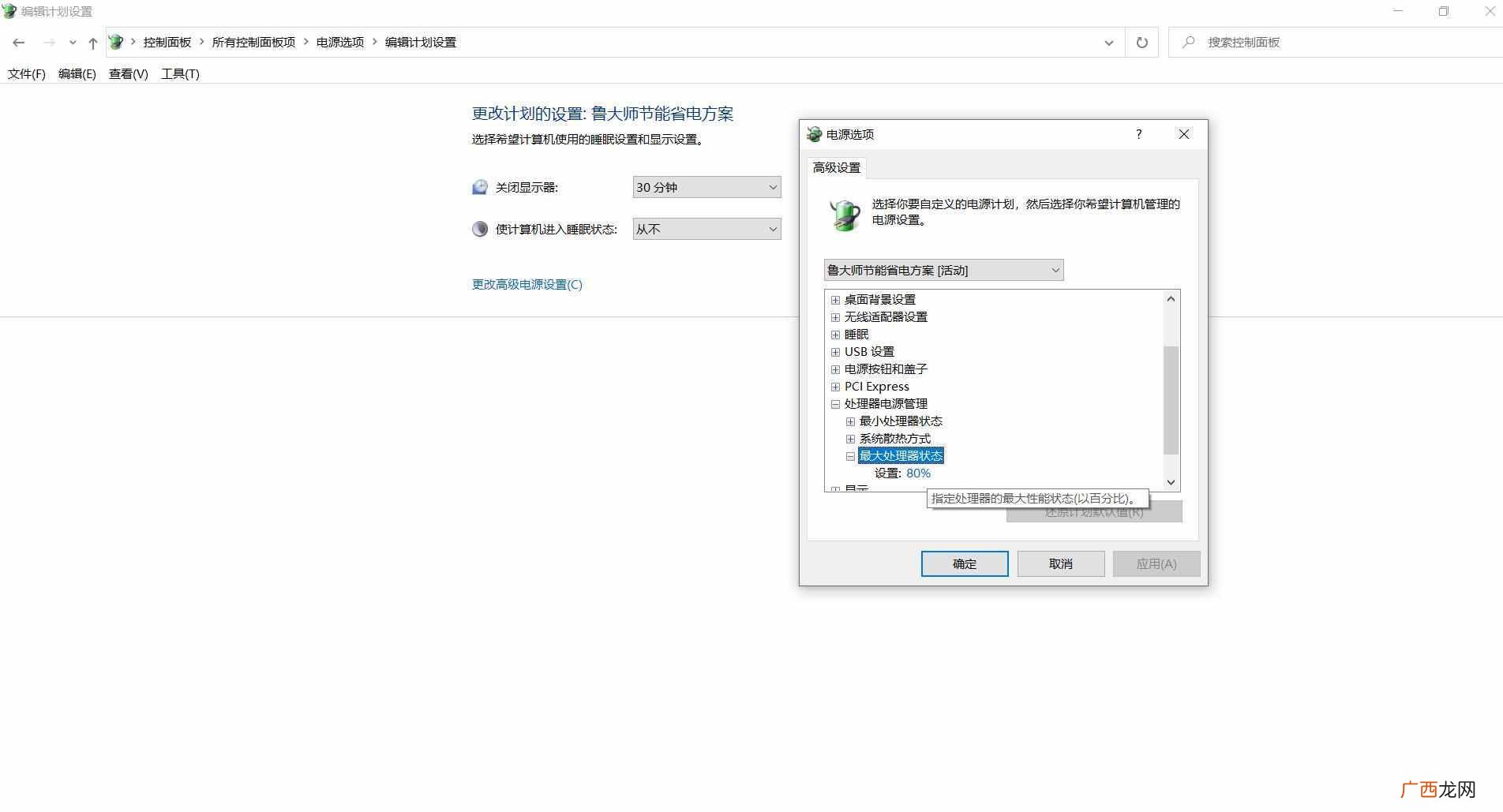Select the 编辑计划设置 breadcrumb
This screenshot has height=812, width=1503.
click(421, 43)
